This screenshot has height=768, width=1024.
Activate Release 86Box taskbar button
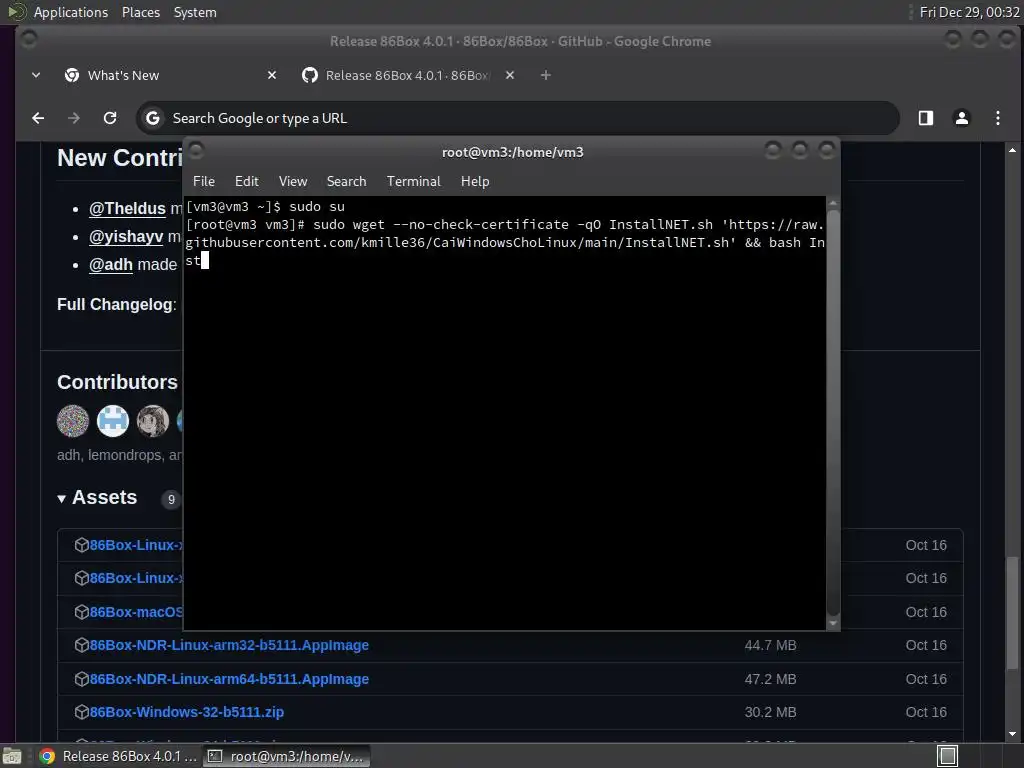click(x=119, y=756)
